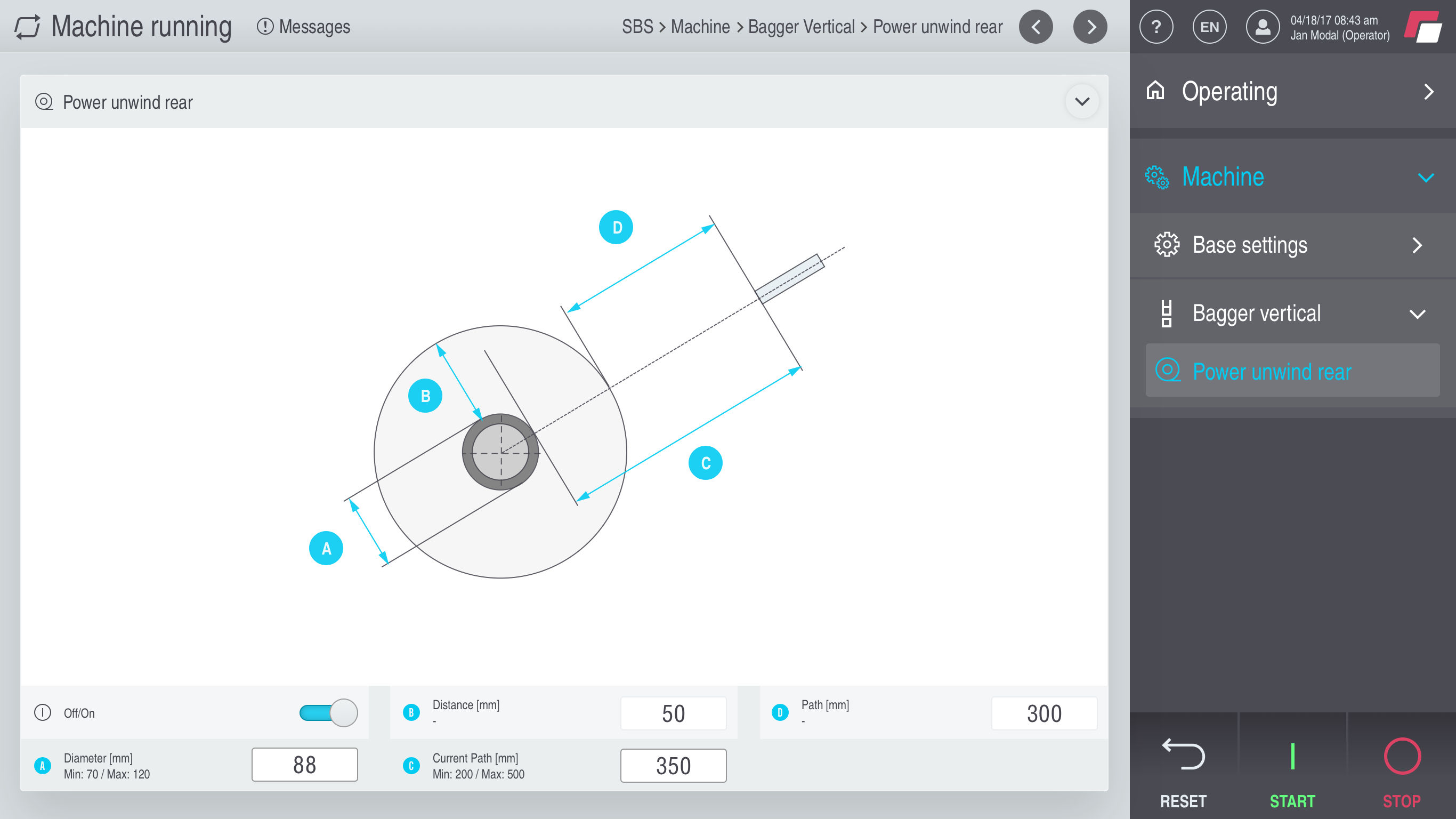Collapse the Power unwind rear diagram panel

[1082, 102]
